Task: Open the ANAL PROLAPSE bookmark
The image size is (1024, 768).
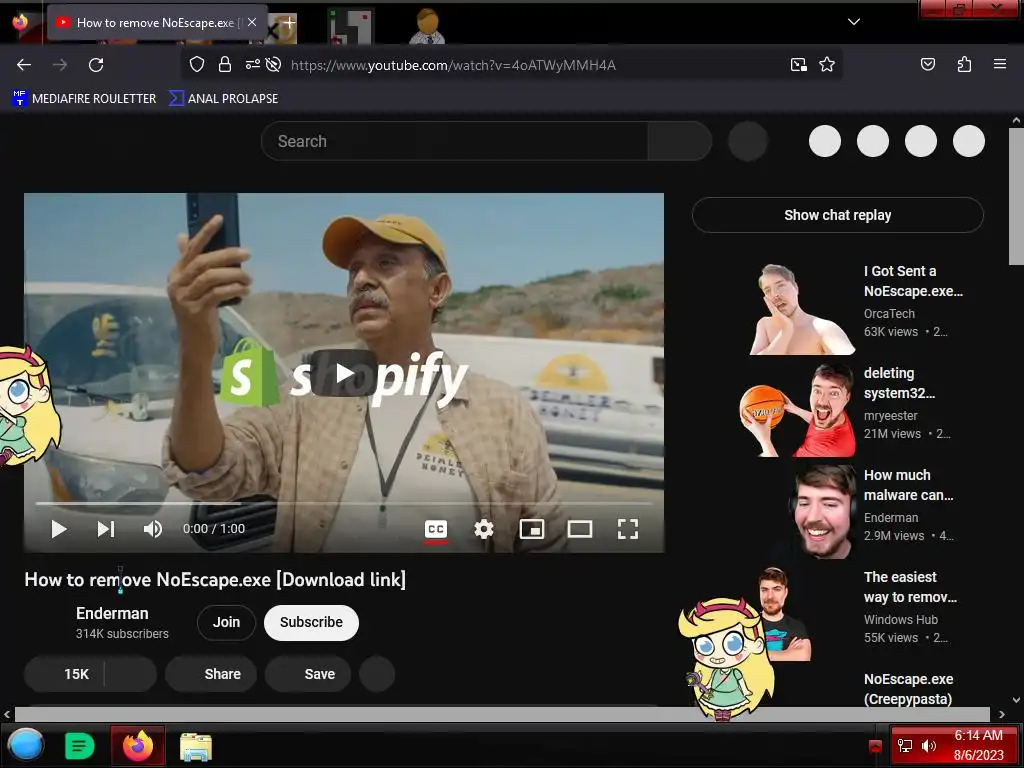Action: tap(223, 99)
